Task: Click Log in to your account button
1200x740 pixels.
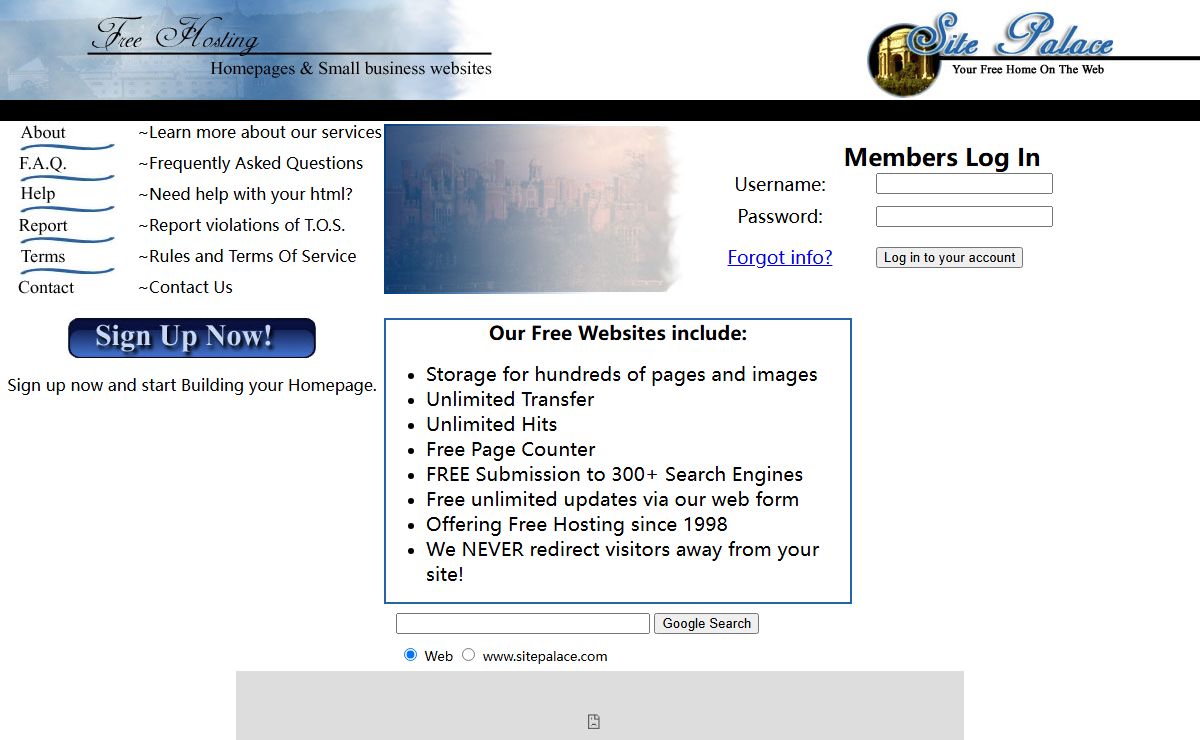Action: pos(949,257)
